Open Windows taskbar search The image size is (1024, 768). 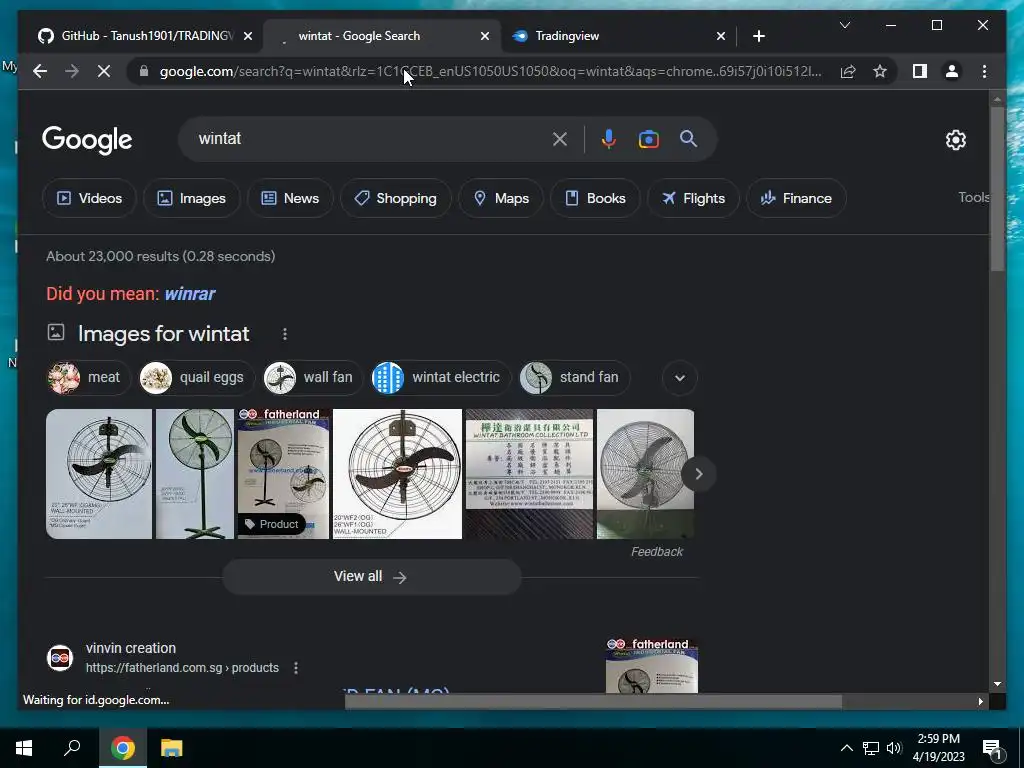[72, 748]
